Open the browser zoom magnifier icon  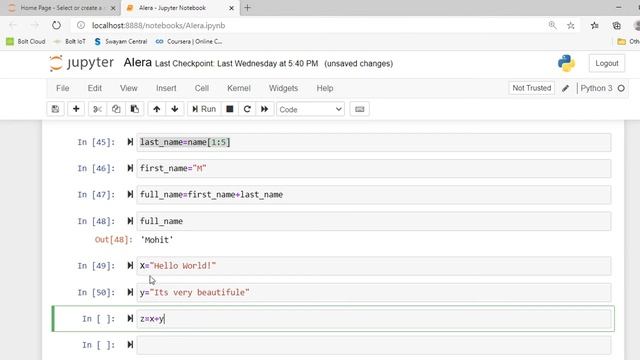pos(552,25)
